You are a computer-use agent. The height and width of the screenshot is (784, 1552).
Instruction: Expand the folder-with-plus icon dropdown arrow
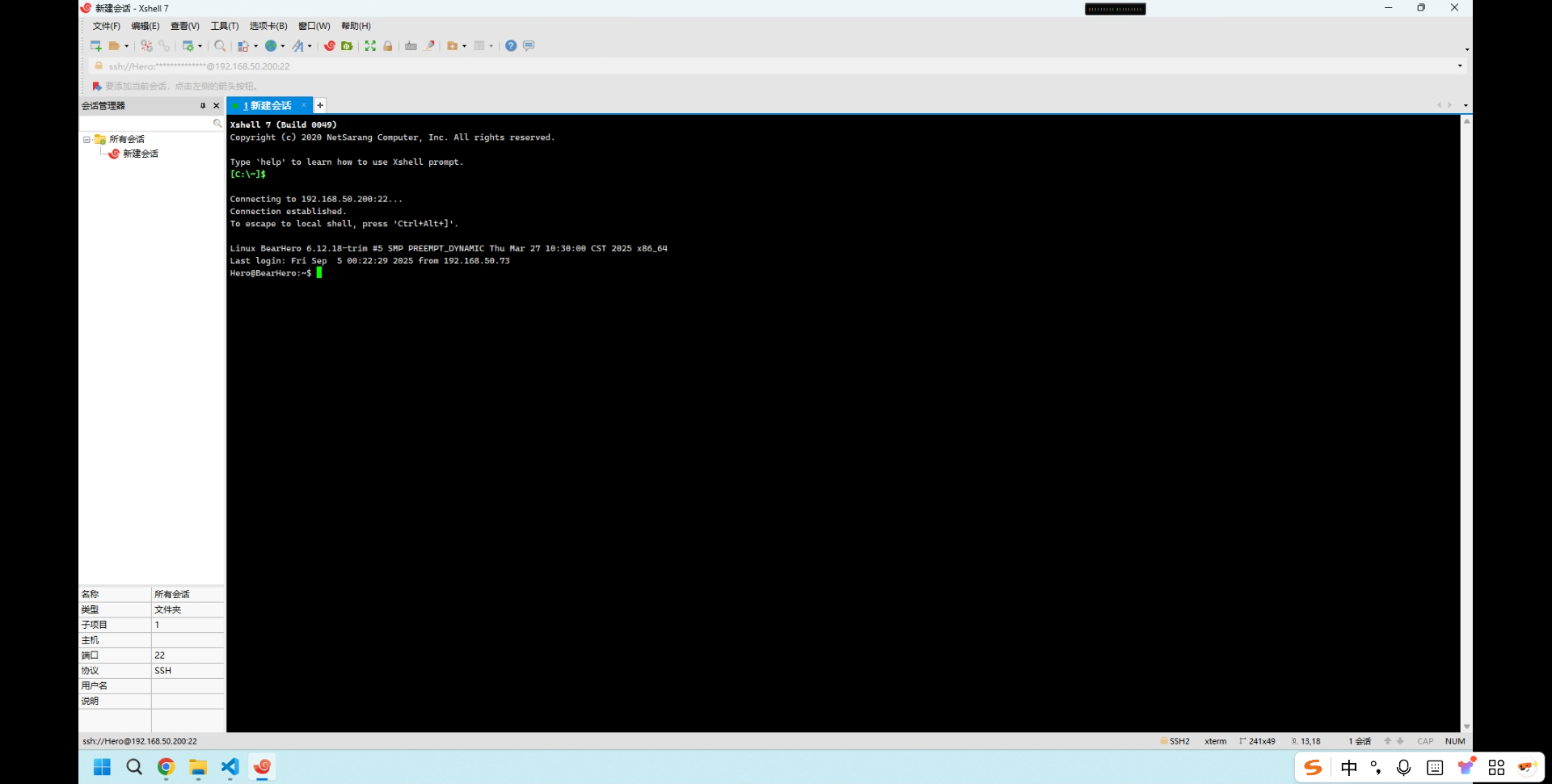(x=465, y=46)
